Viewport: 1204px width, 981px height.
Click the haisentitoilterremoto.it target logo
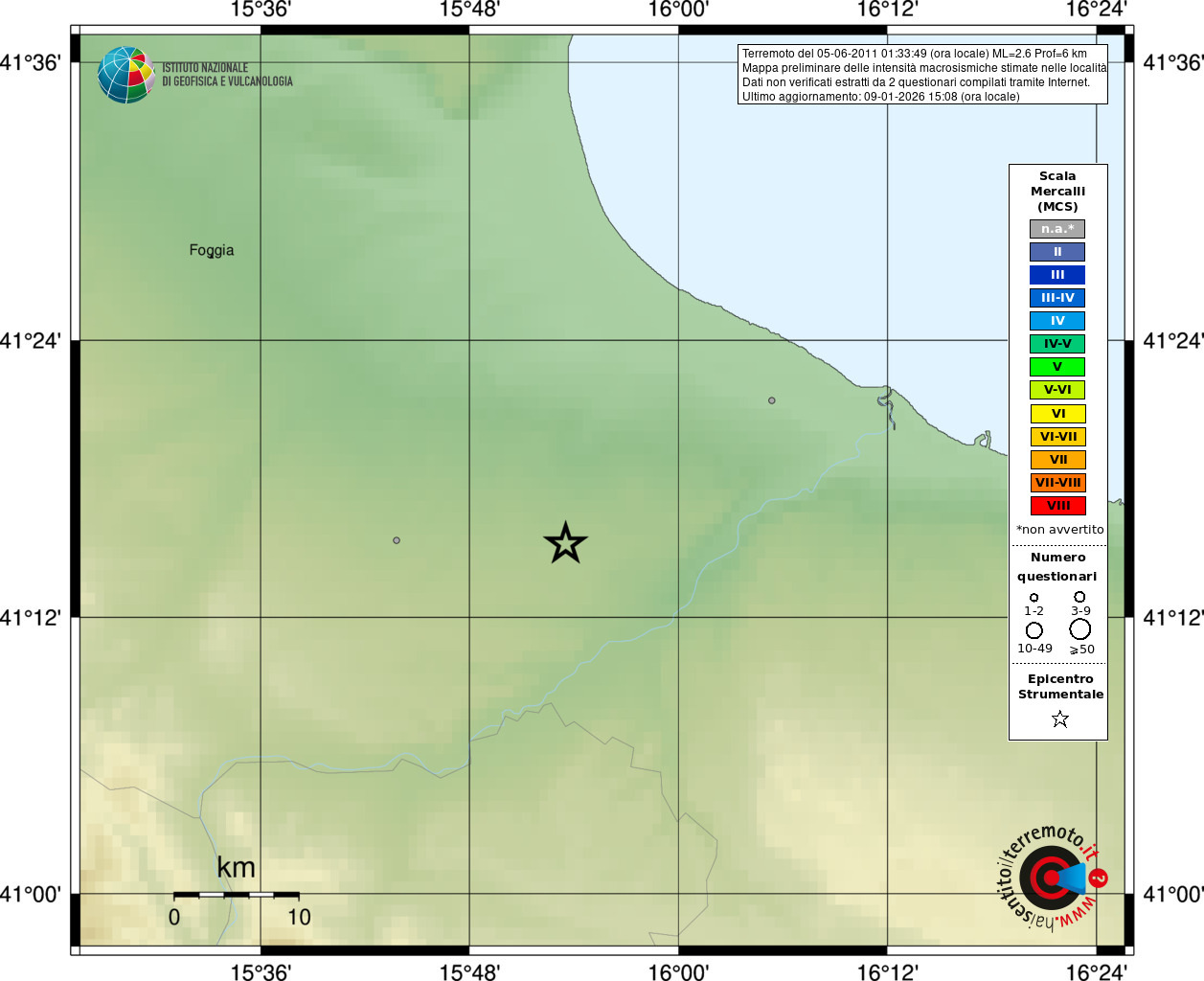[x=1052, y=877]
